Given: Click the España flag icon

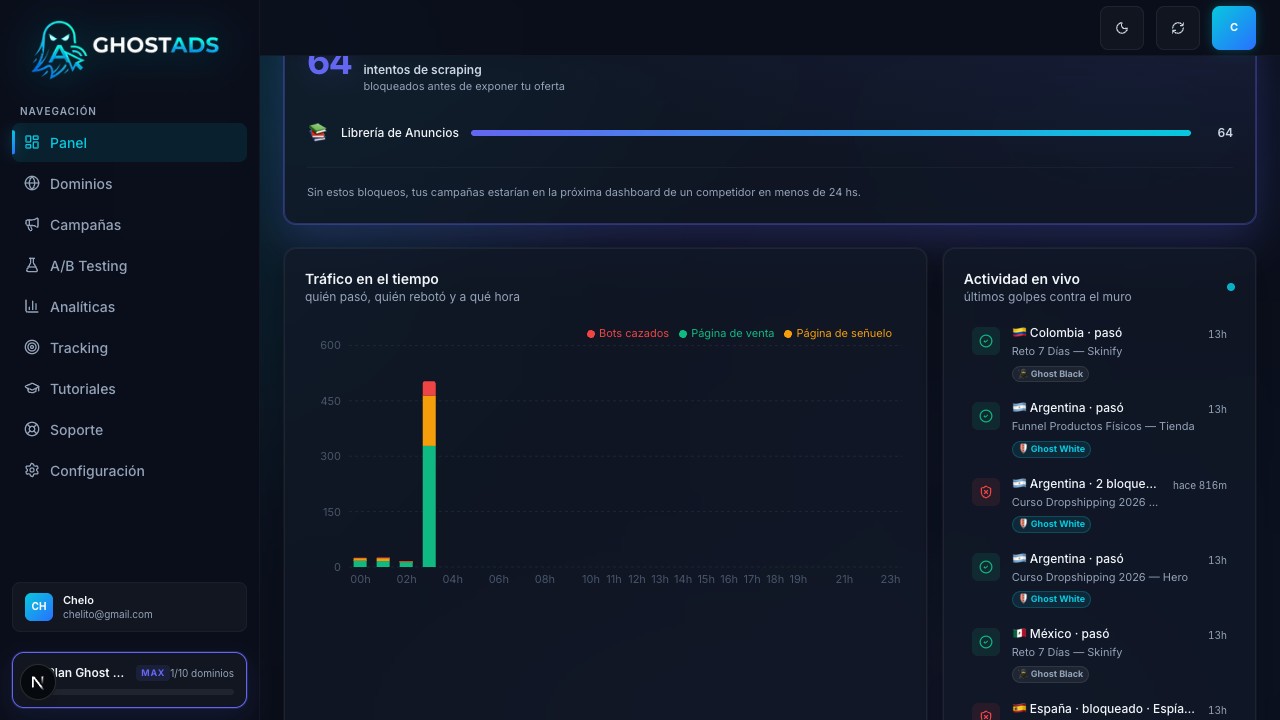Looking at the screenshot, I should click(x=1019, y=709).
